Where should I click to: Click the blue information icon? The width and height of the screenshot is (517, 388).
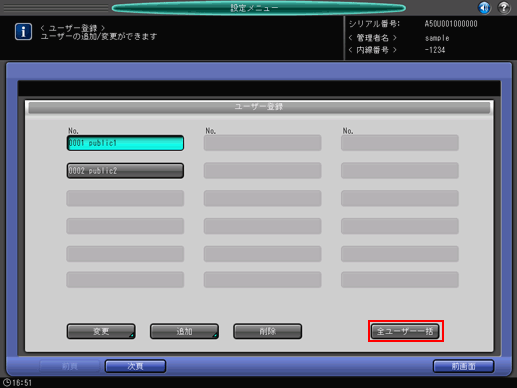[x=23, y=32]
